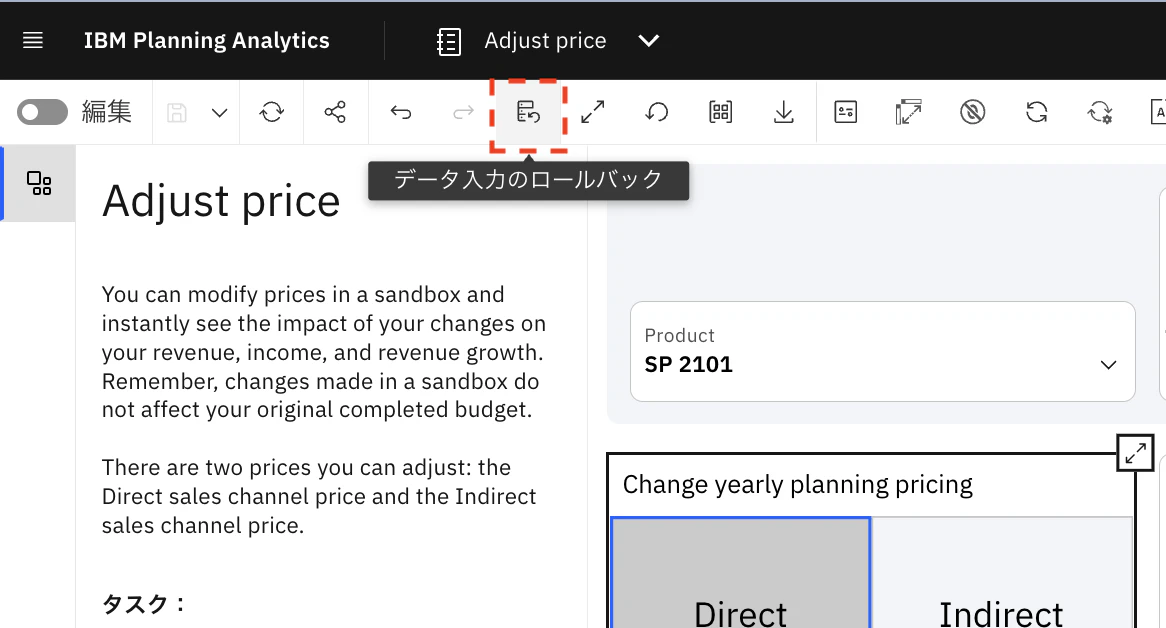The width and height of the screenshot is (1166, 628).
Task: Maximize the Change yearly planning pricing widget
Action: pos(1136,453)
